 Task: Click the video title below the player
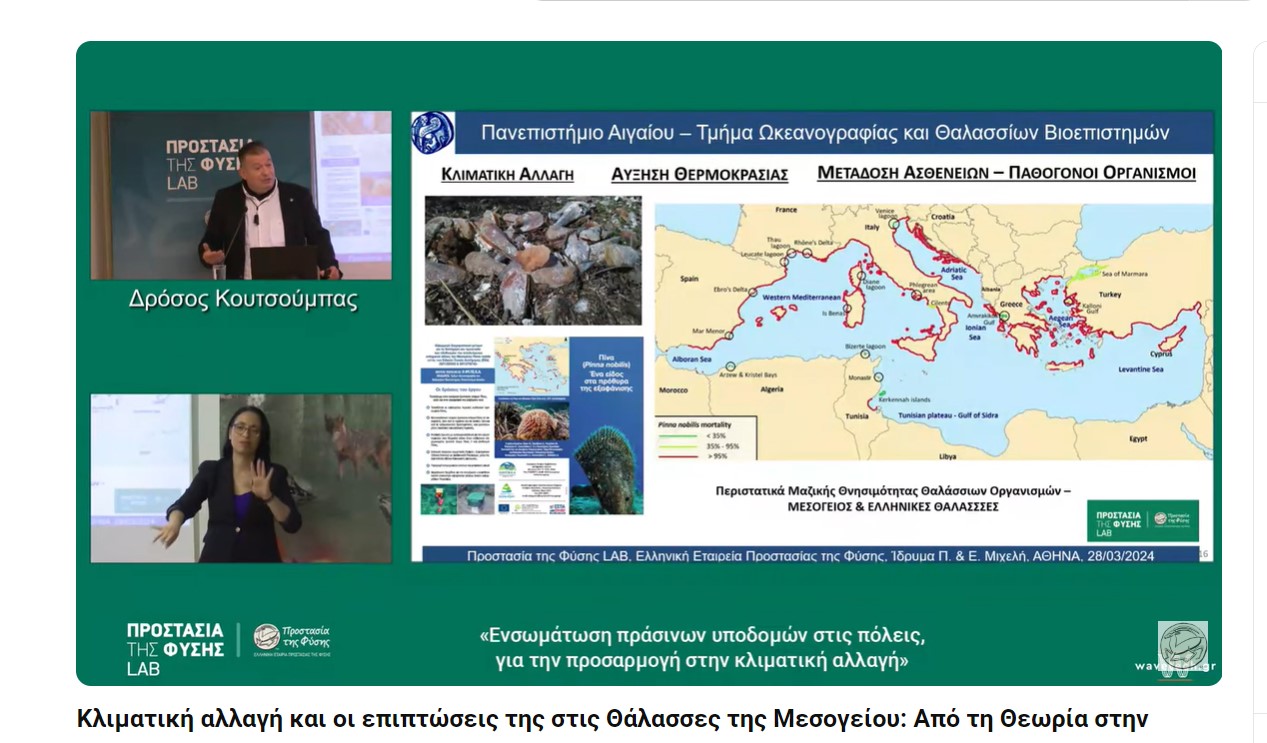(612, 719)
